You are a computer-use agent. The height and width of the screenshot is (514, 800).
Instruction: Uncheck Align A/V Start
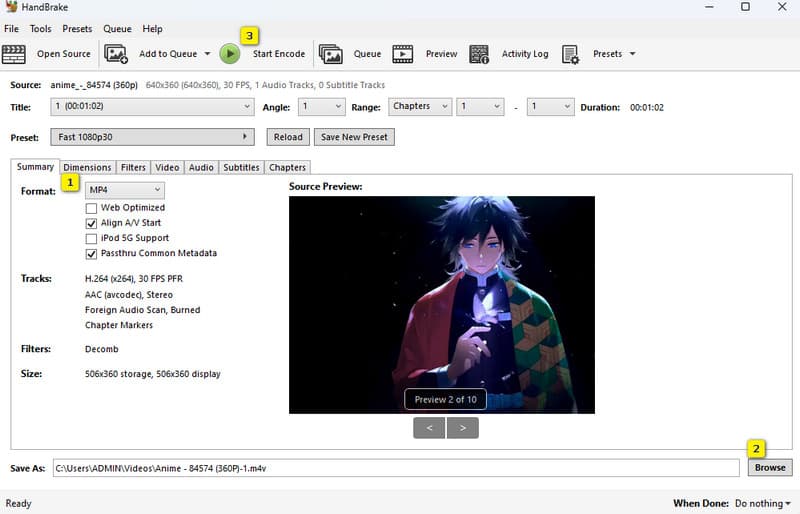[x=92, y=223]
